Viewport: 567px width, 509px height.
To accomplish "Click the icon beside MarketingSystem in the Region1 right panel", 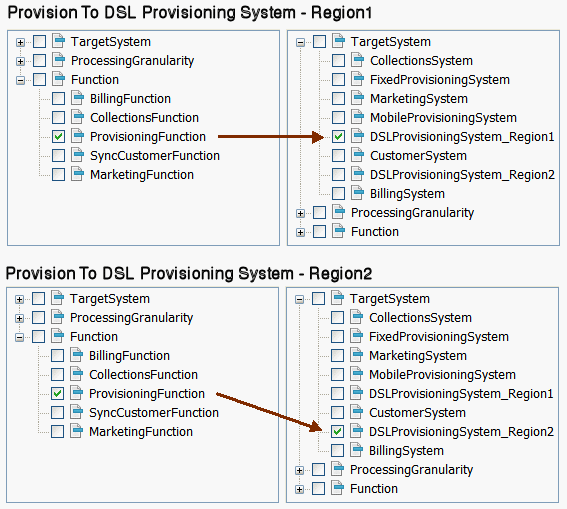I will click(357, 98).
